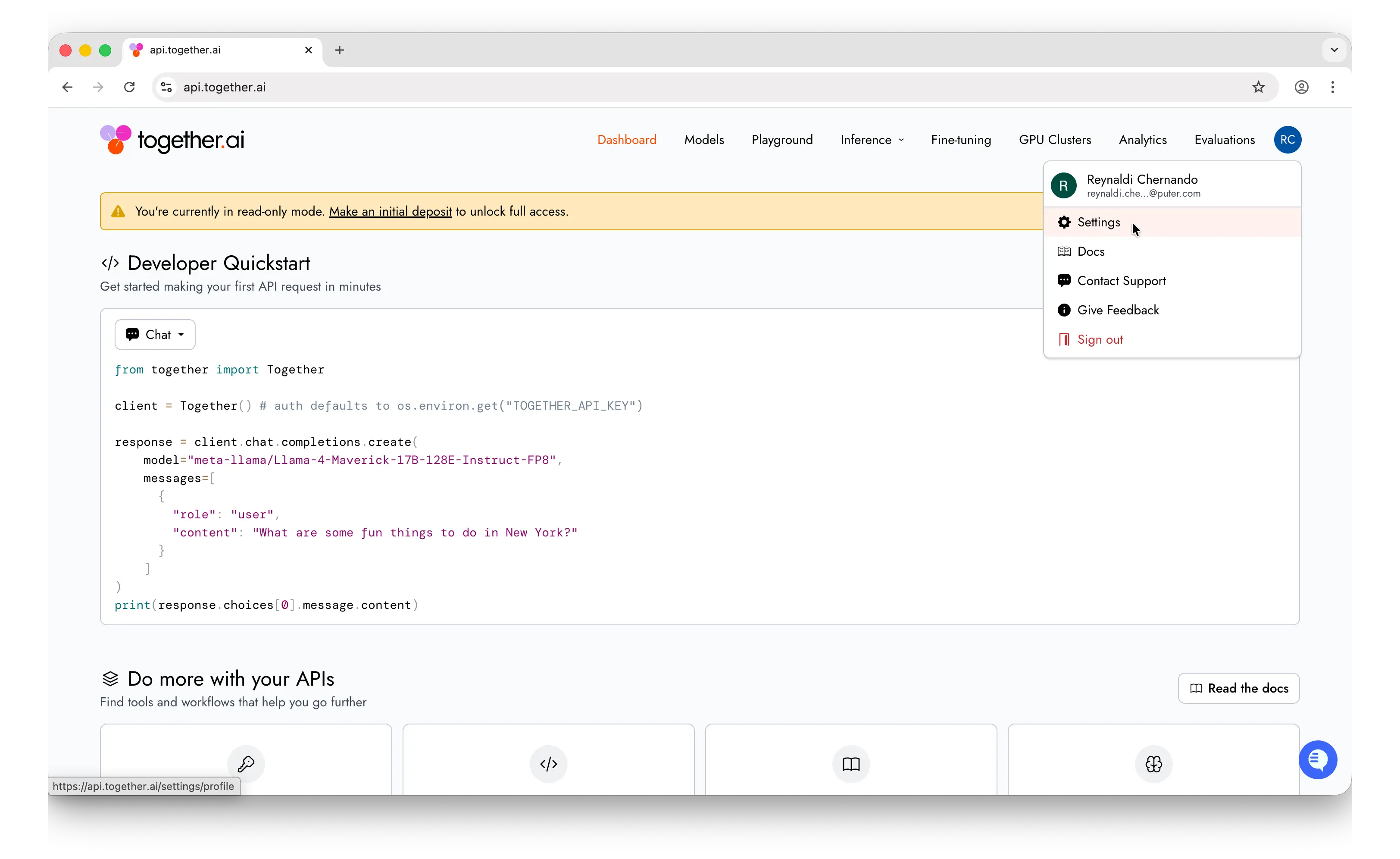Viewport: 1400px width, 859px height.
Task: Click the key icon card under Do more
Action: 245,764
